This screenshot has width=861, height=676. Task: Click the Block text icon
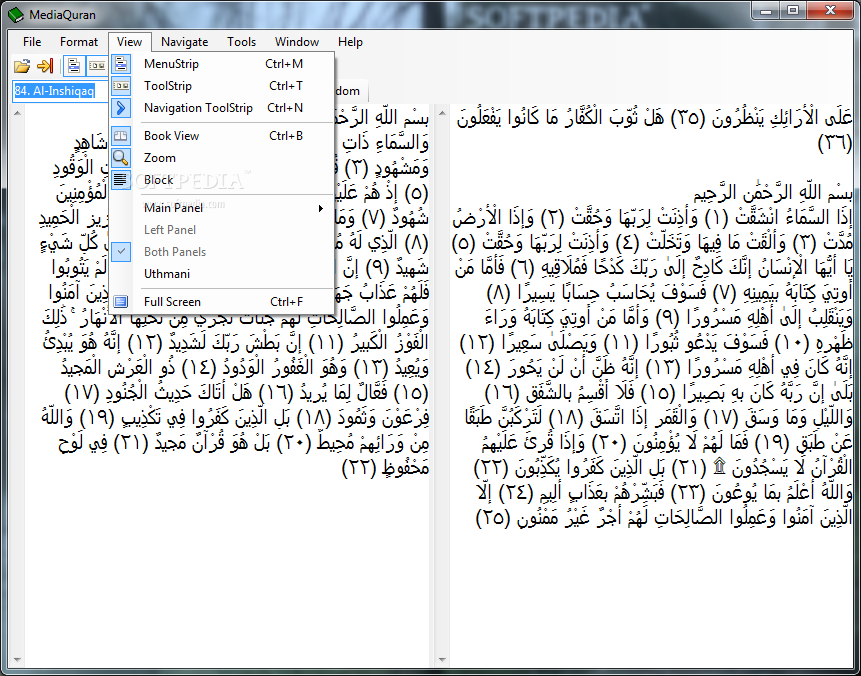coord(121,180)
